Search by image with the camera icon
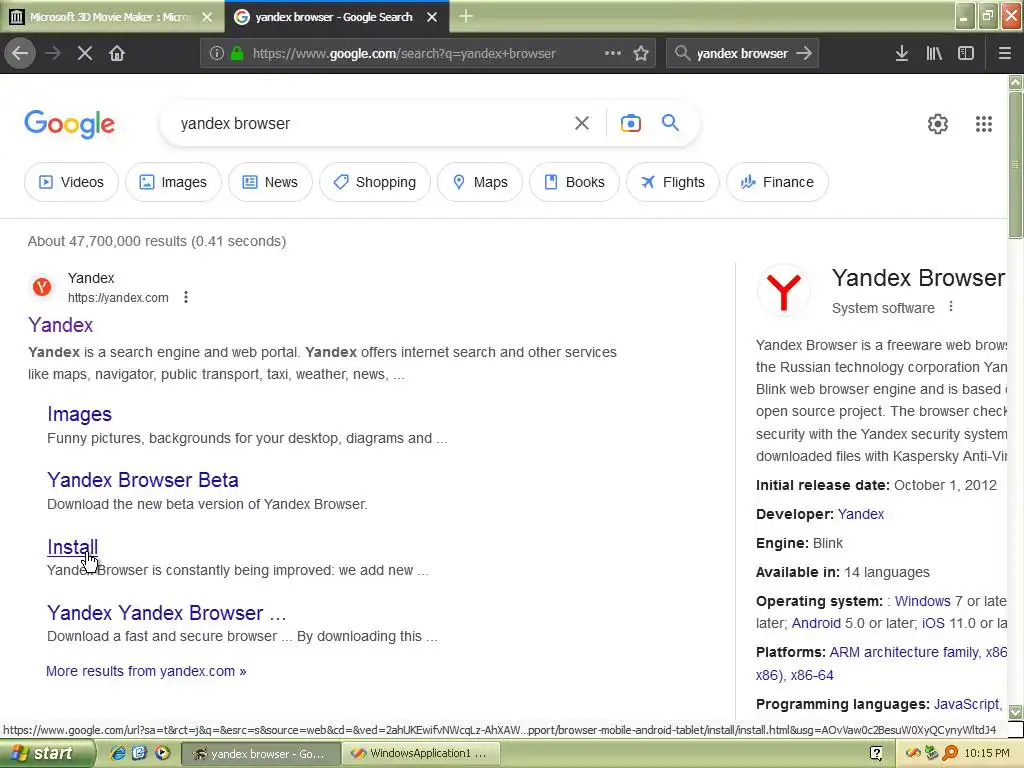Image resolution: width=1024 pixels, height=768 pixels. click(x=630, y=123)
